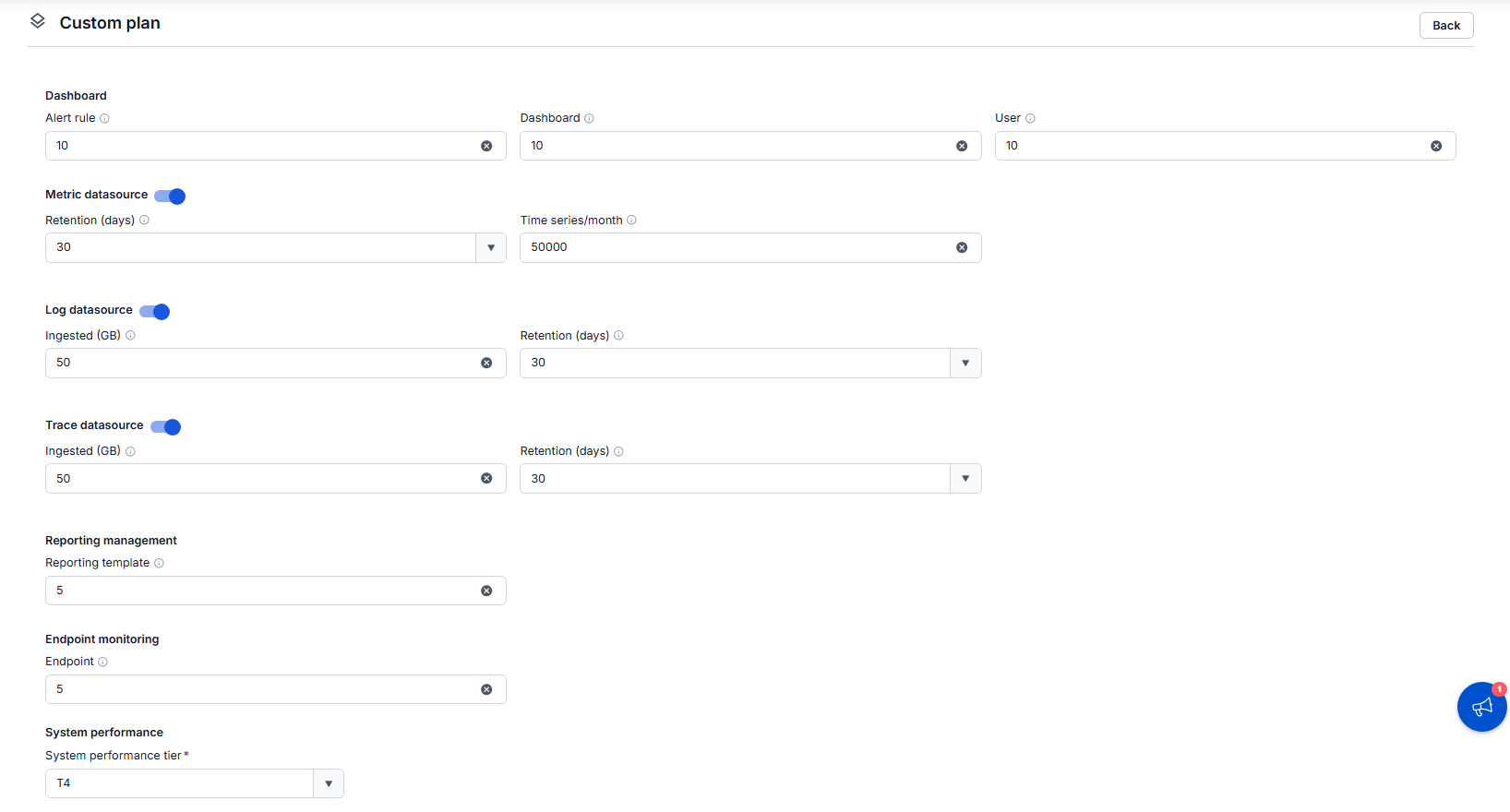Clear the Time series/month value

[962, 247]
